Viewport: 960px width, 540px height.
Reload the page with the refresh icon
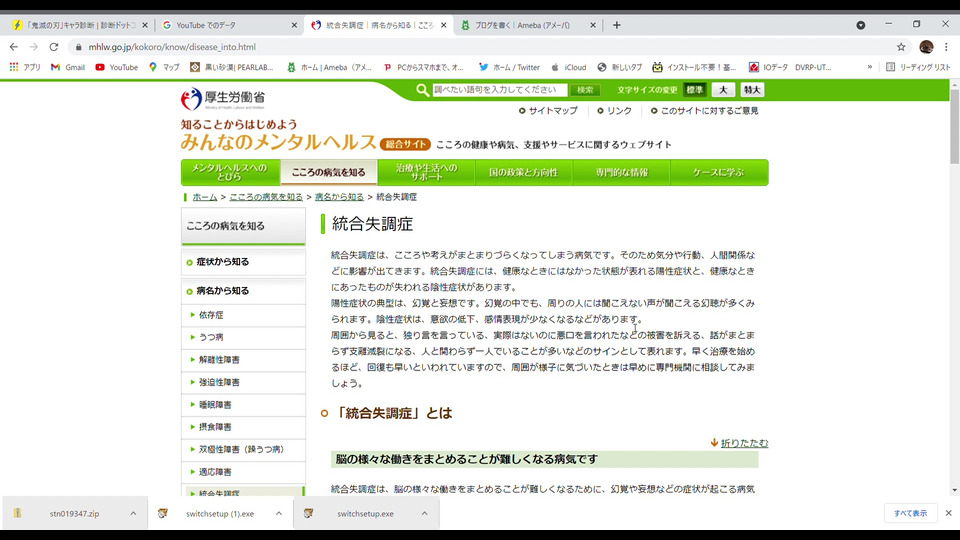pyautogui.click(x=54, y=47)
